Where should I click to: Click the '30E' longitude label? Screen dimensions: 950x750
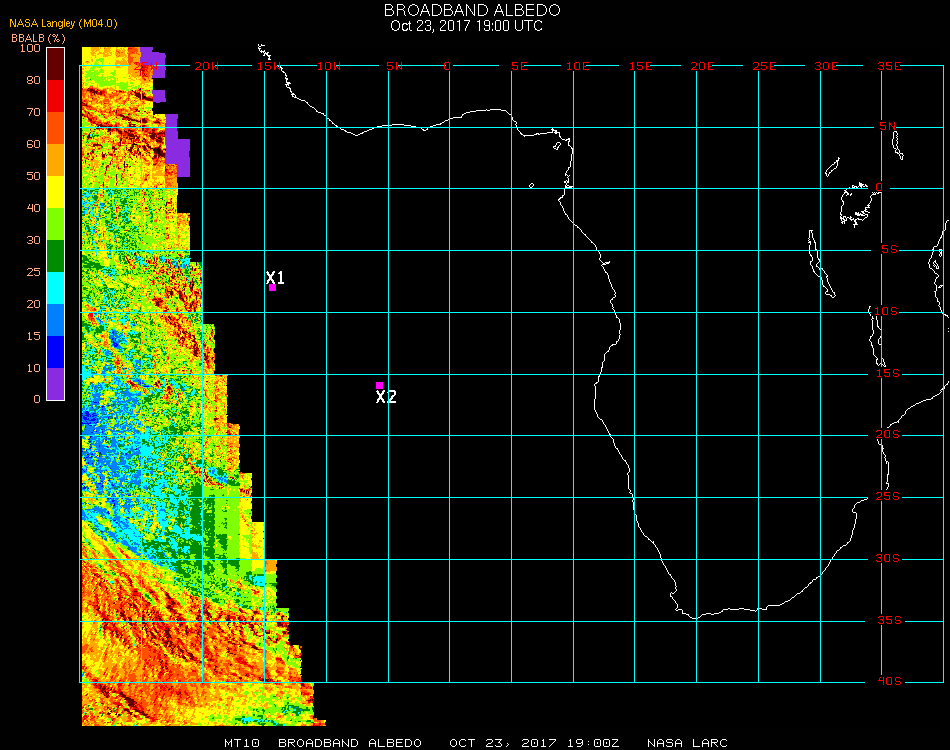826,66
